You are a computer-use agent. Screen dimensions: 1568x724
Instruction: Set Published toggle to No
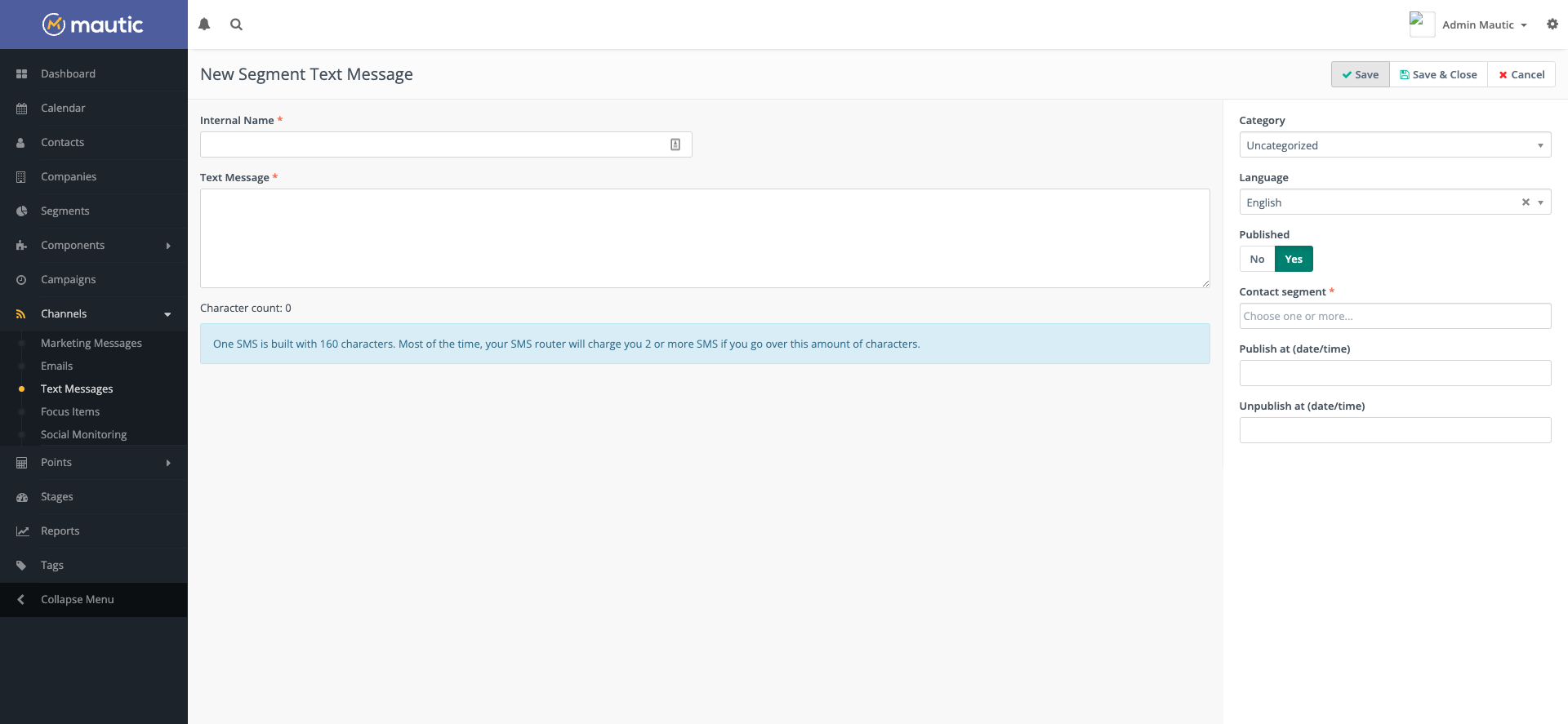(1257, 259)
